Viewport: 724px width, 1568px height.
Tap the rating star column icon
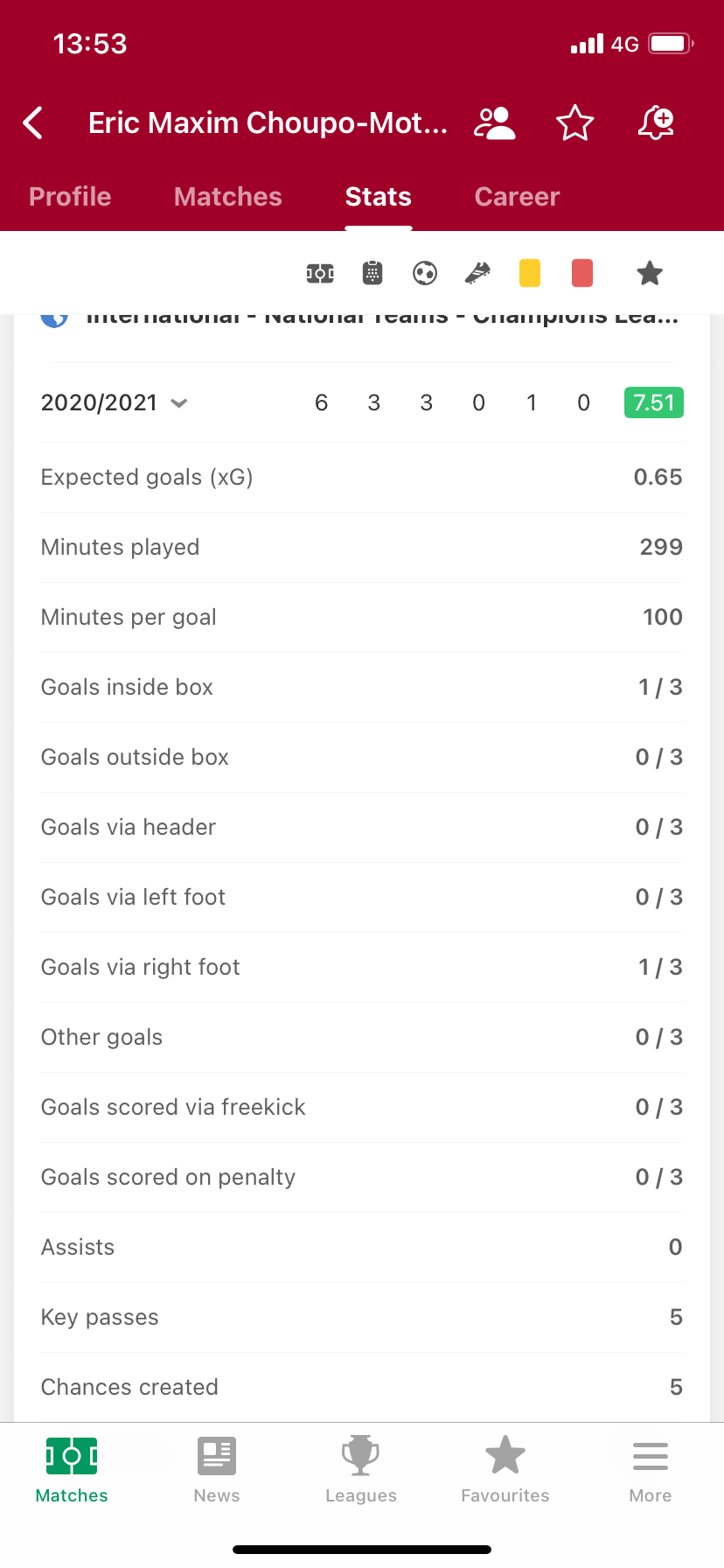[650, 274]
